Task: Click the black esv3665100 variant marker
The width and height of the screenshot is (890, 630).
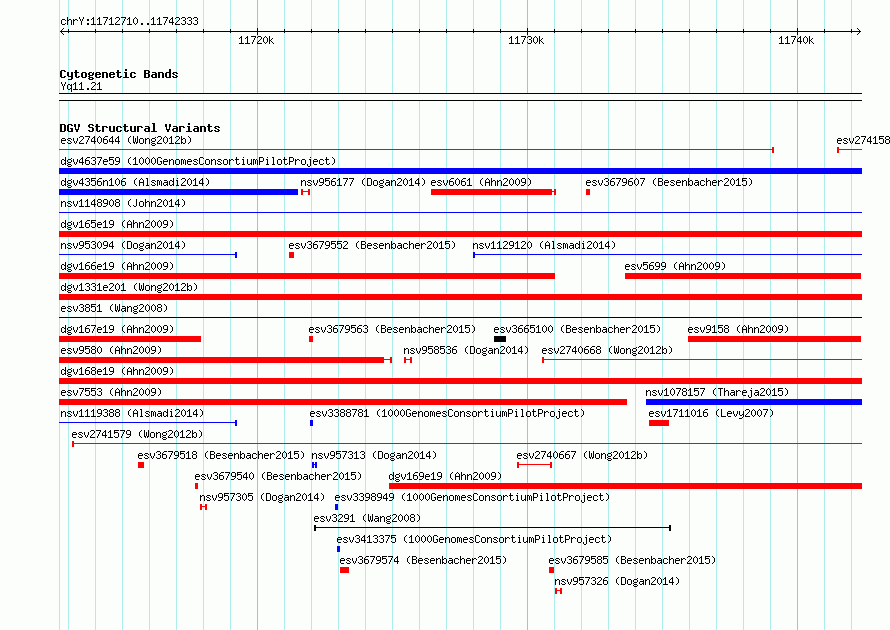Action: 500,339
